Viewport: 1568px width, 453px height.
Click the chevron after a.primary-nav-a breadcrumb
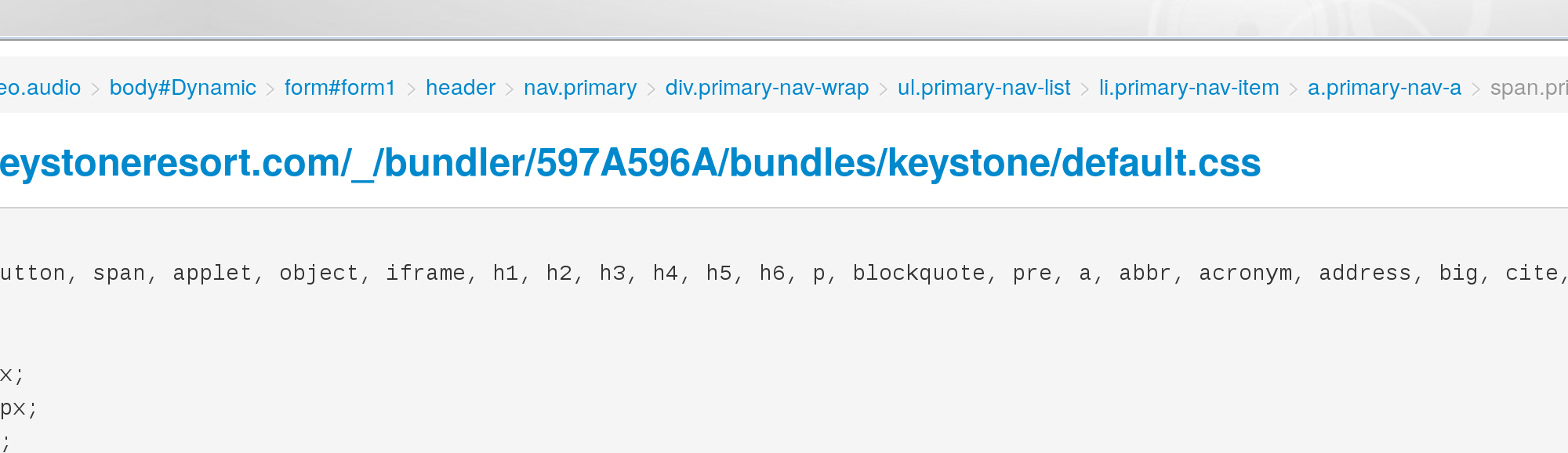click(1475, 89)
